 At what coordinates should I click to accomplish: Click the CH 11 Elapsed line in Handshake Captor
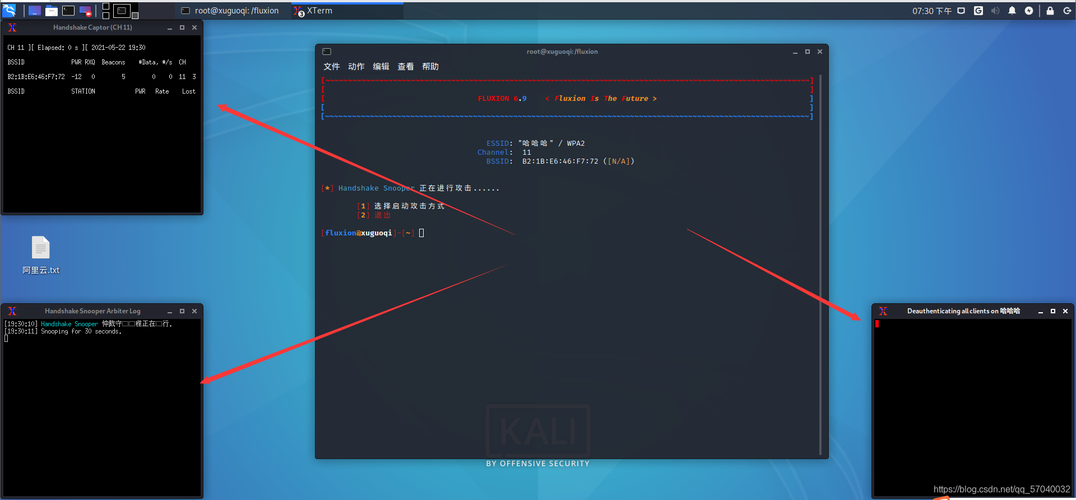[76, 47]
